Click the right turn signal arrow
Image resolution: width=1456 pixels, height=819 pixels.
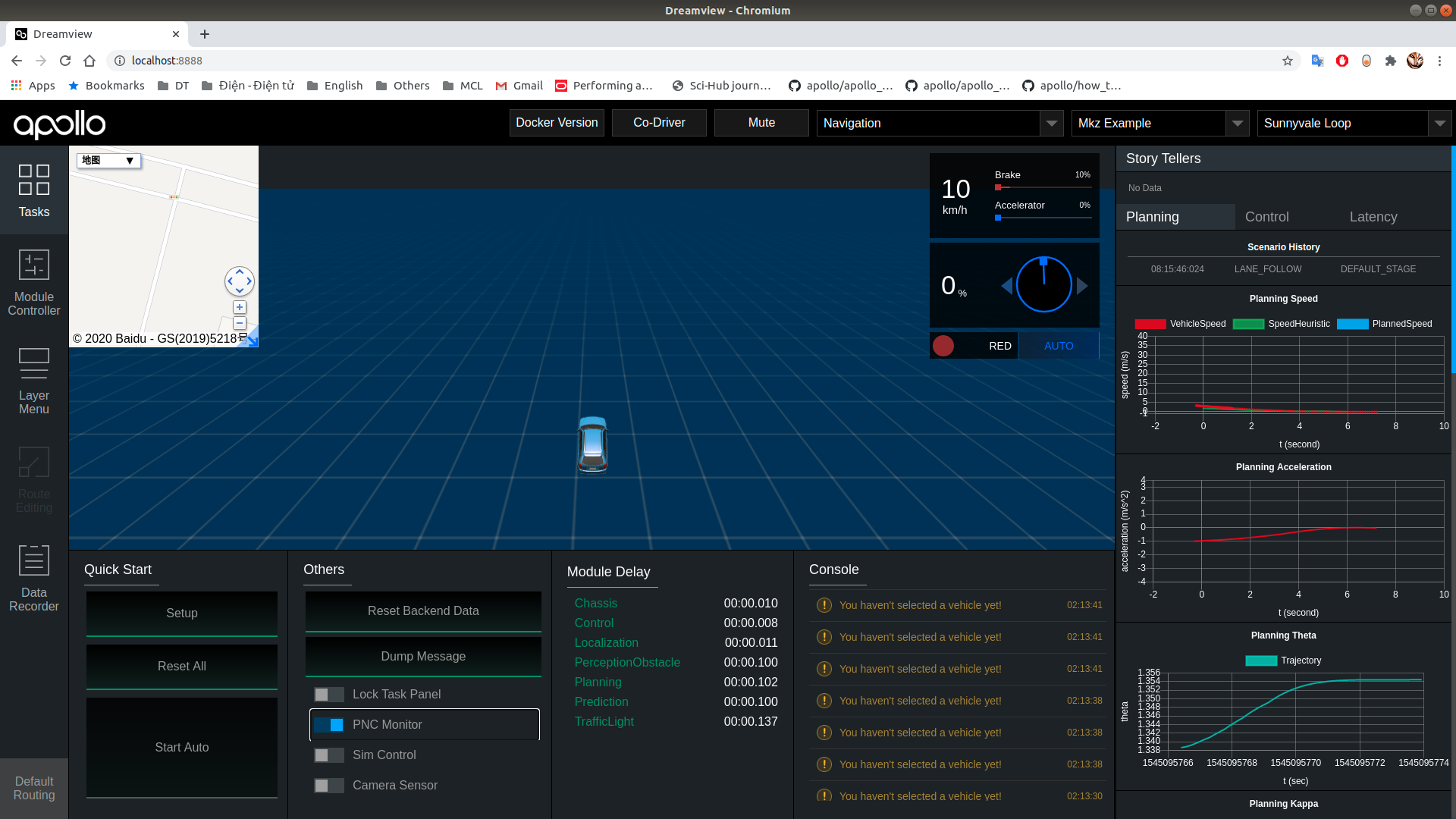pos(1082,286)
